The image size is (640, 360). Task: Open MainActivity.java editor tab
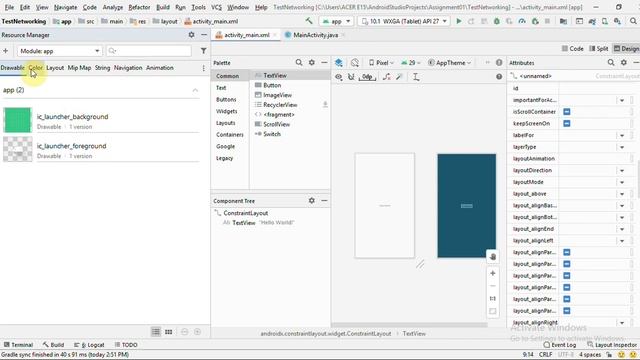(x=315, y=35)
